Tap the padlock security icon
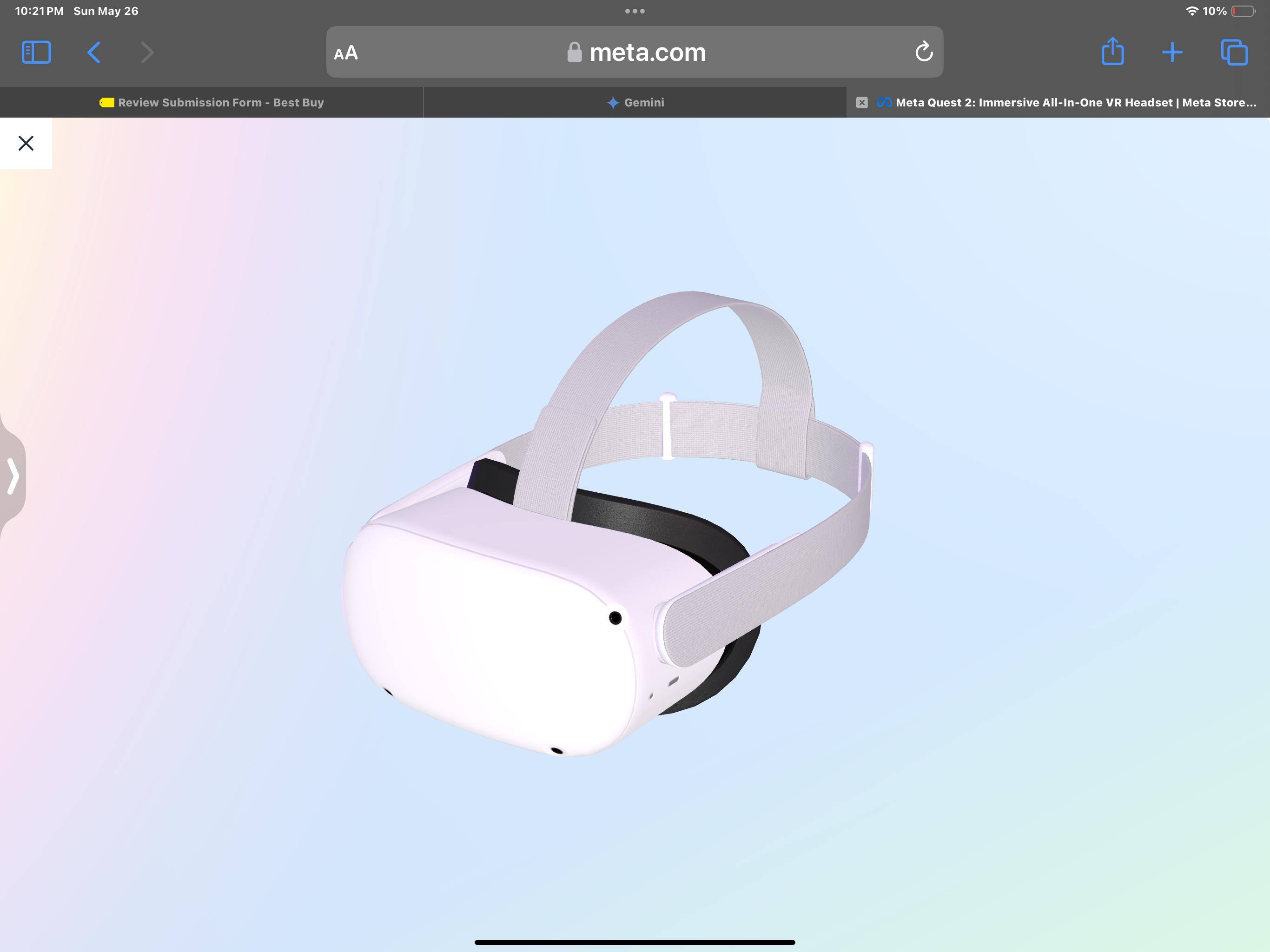 point(574,52)
